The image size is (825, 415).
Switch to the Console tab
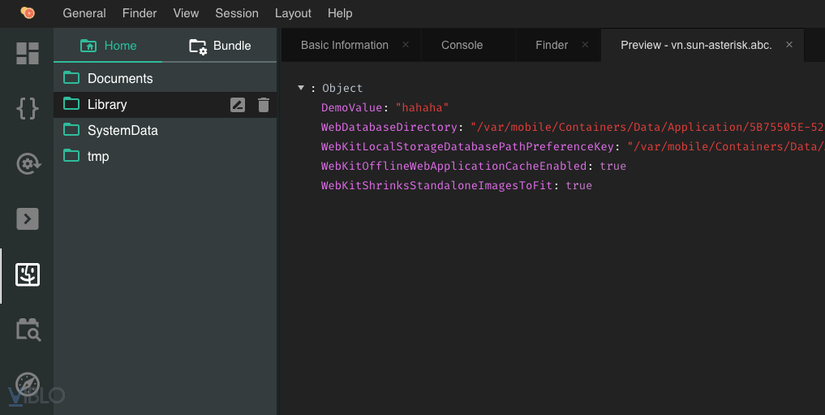point(462,45)
